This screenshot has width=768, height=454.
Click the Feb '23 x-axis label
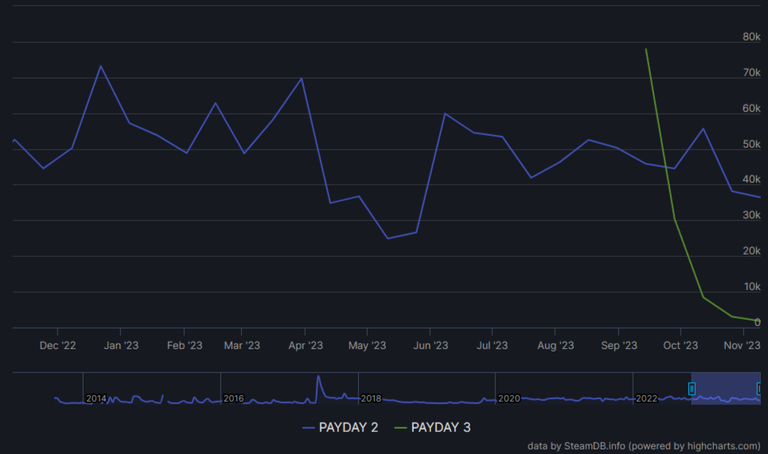(x=184, y=345)
